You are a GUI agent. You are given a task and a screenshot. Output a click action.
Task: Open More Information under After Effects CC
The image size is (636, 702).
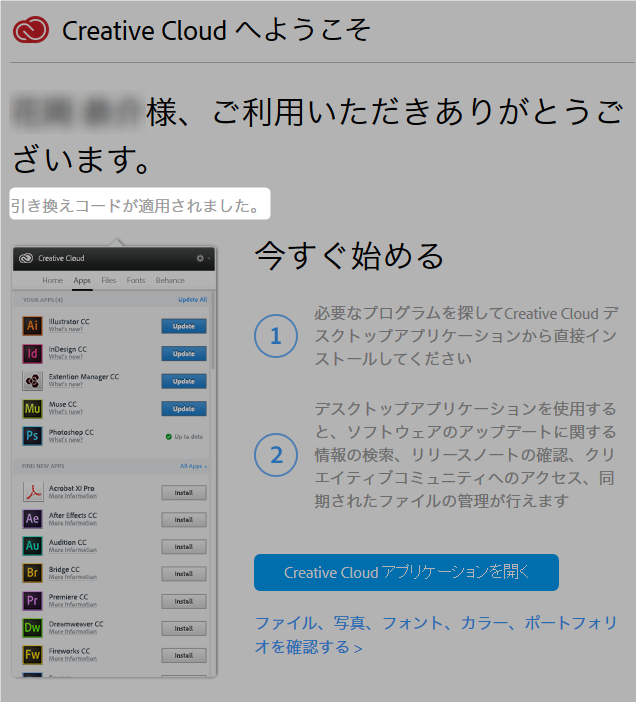(x=73, y=523)
